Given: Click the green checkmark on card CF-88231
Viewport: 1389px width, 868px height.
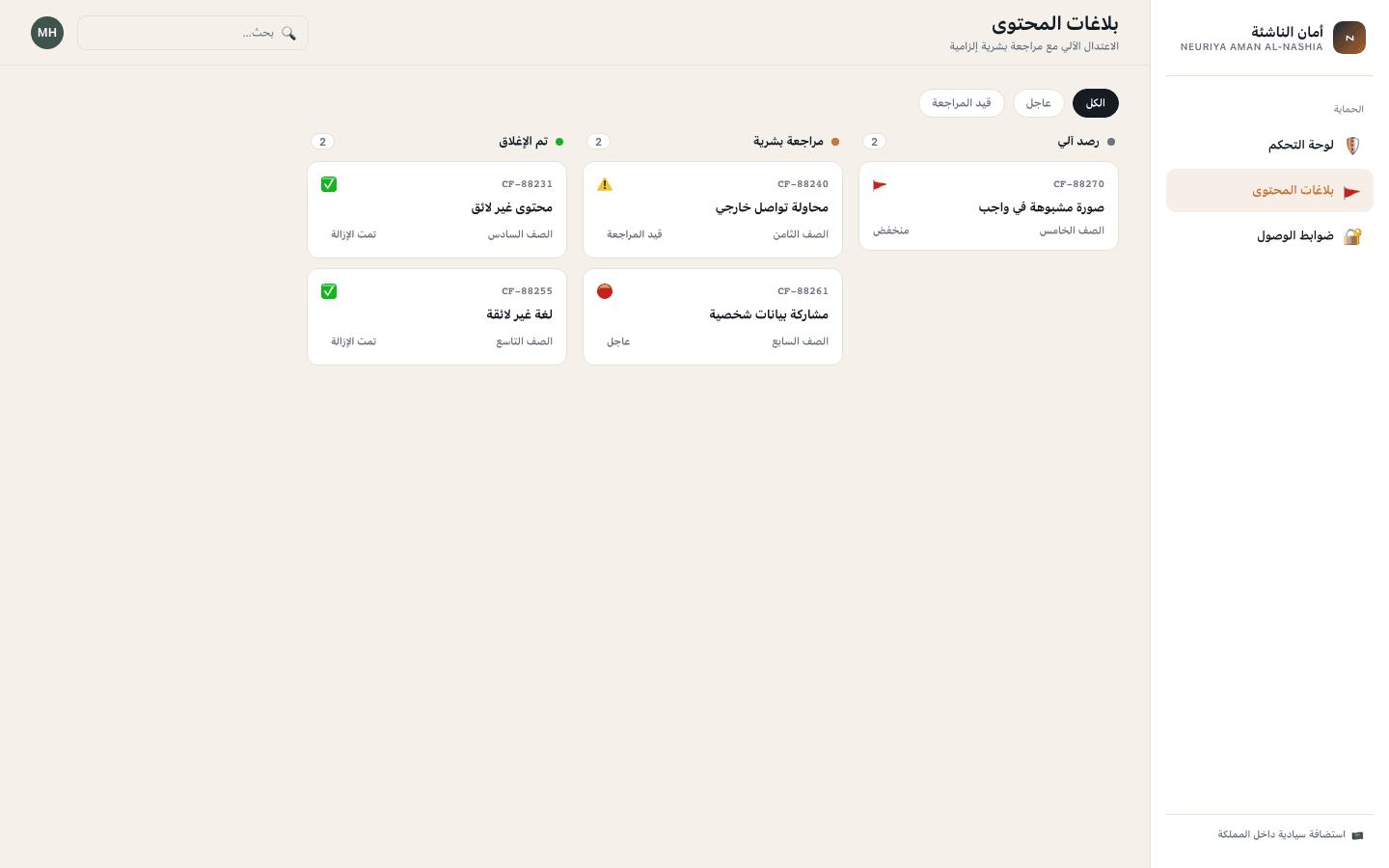Looking at the screenshot, I should pyautogui.click(x=329, y=184).
